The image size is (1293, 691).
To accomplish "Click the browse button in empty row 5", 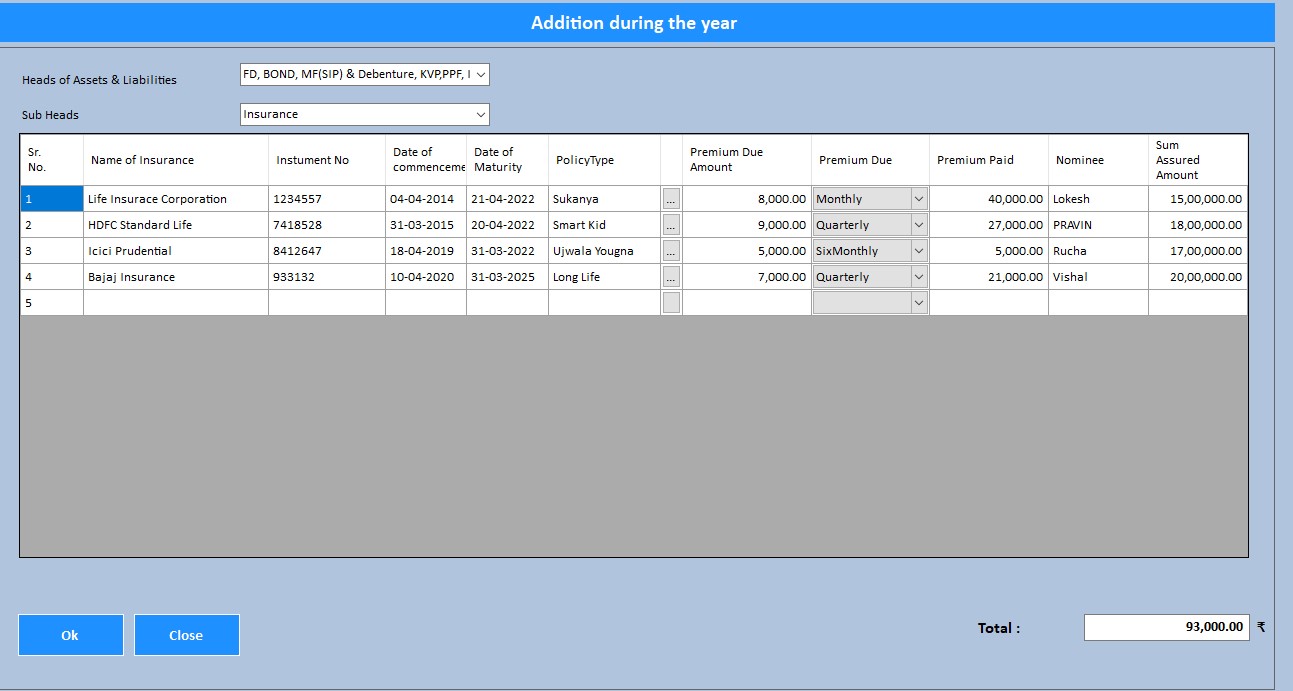I will tap(671, 303).
